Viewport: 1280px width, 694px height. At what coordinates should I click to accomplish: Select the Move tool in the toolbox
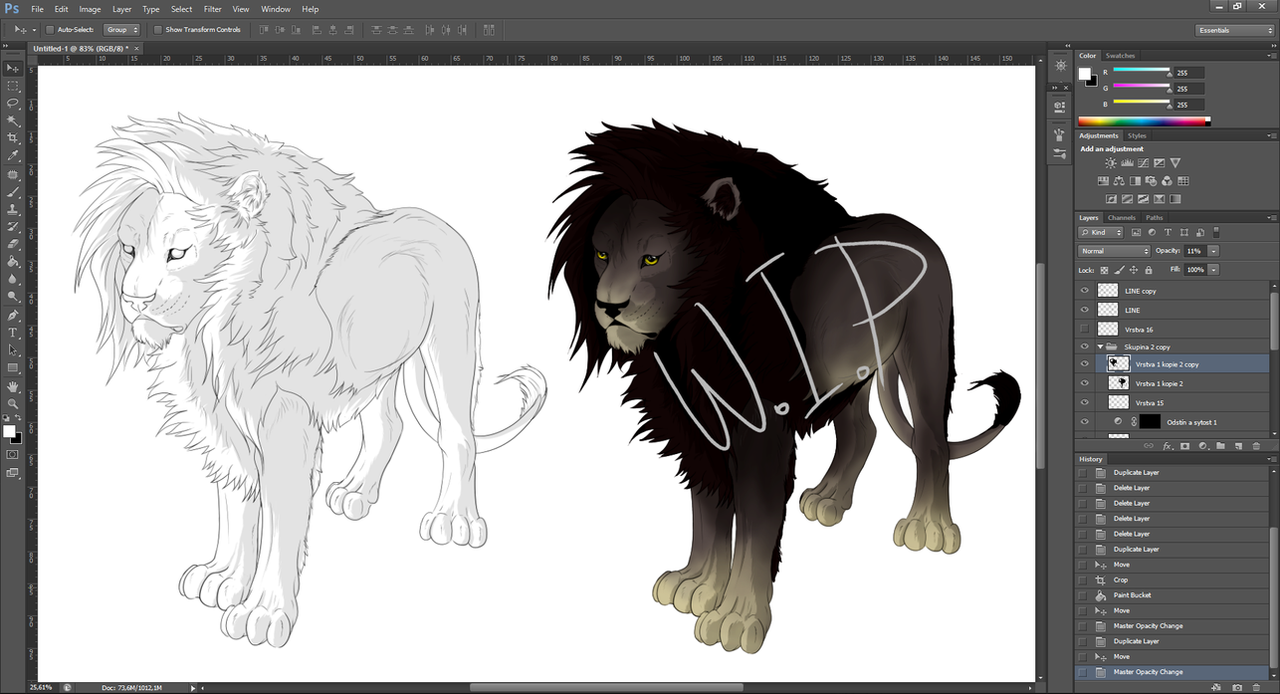[13, 68]
